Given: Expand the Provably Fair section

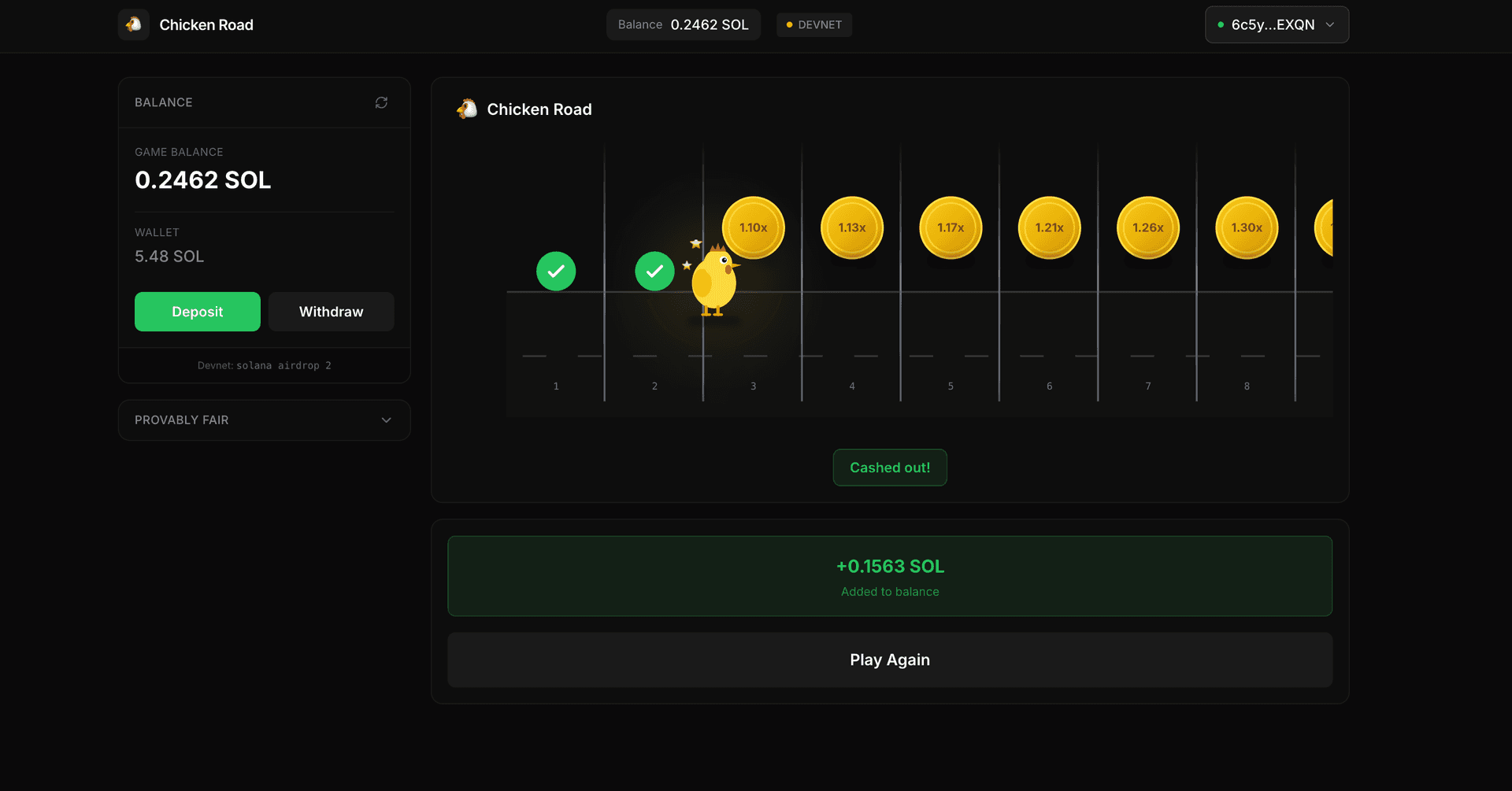Looking at the screenshot, I should (x=264, y=420).
